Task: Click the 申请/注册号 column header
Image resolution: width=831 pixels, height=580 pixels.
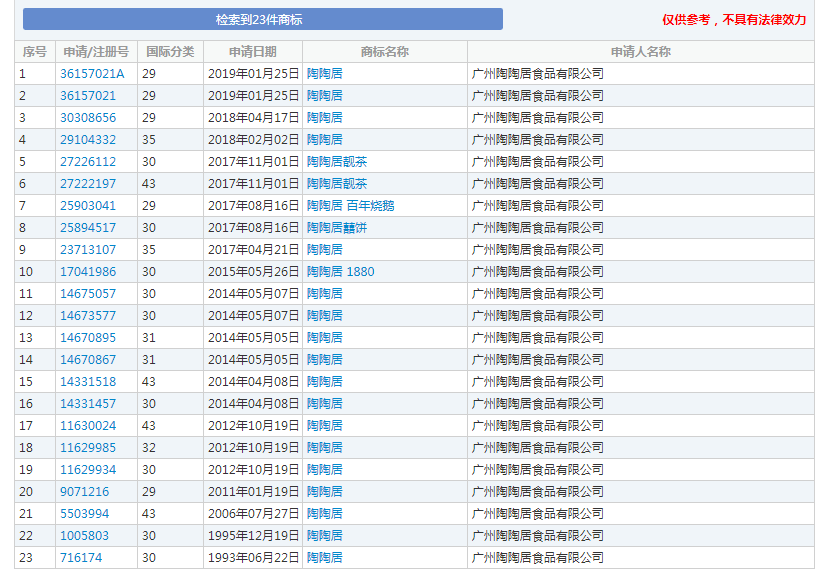Action: 96,51
